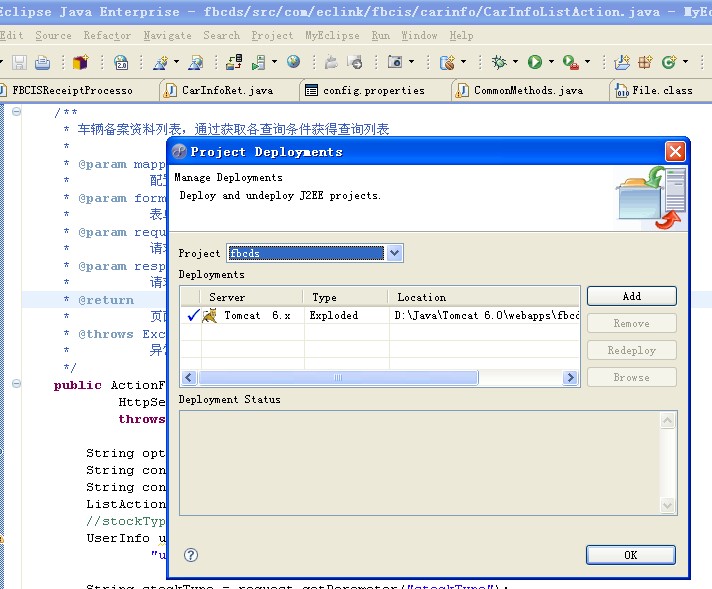Click the greyed folder toolbar icon
This screenshot has width=712, height=589.
click(x=331, y=62)
